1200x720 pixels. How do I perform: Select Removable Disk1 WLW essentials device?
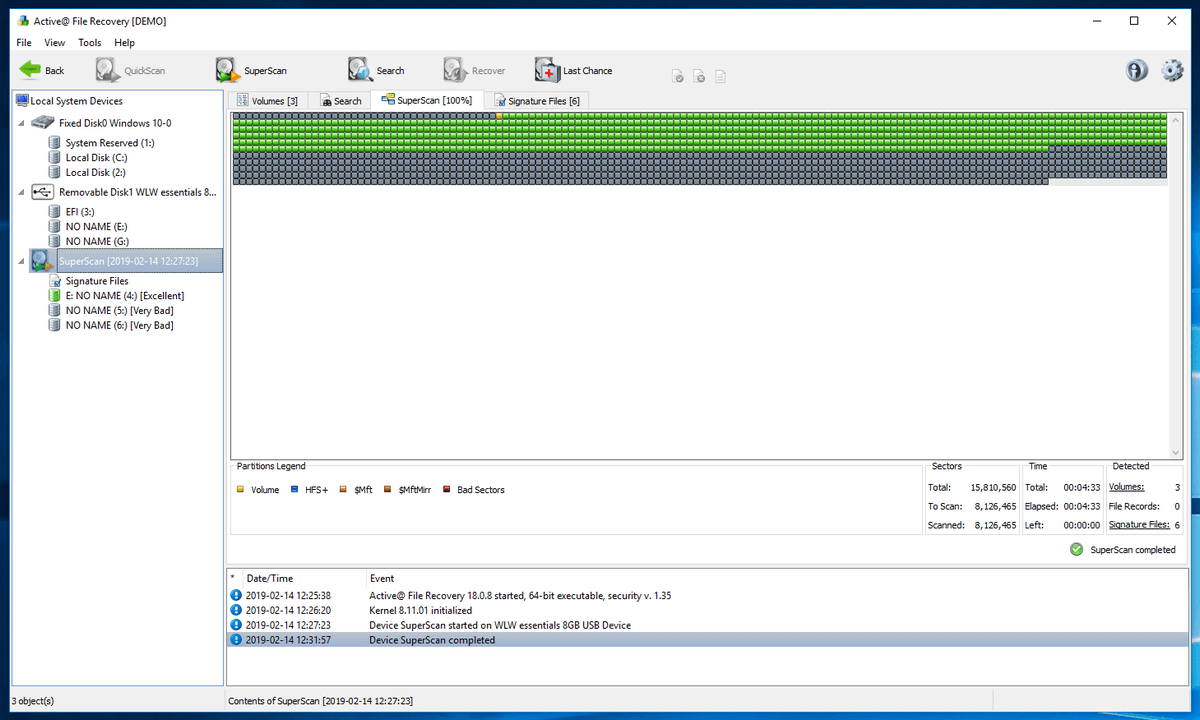(137, 192)
